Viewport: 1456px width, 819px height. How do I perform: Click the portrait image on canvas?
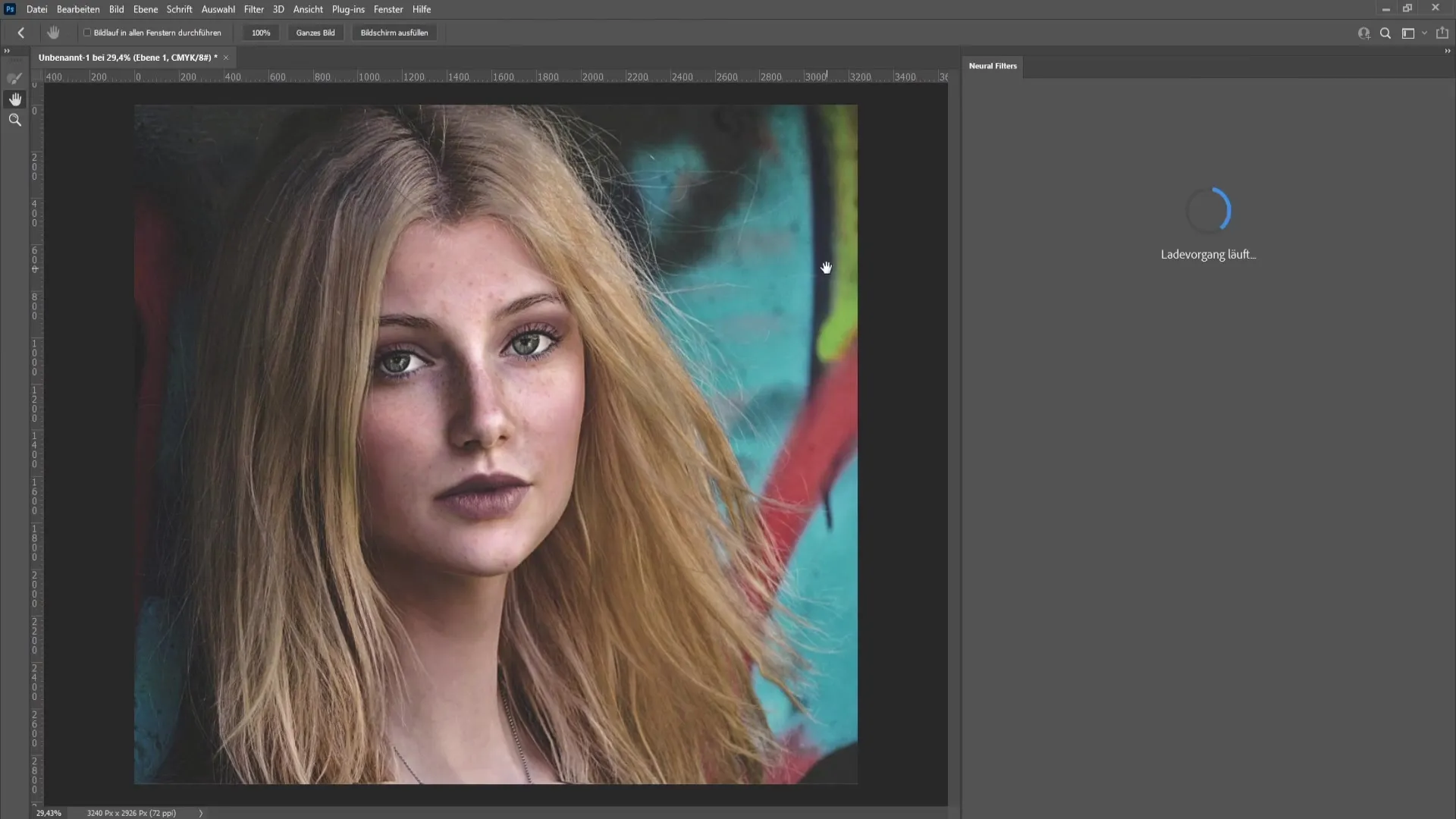click(496, 444)
